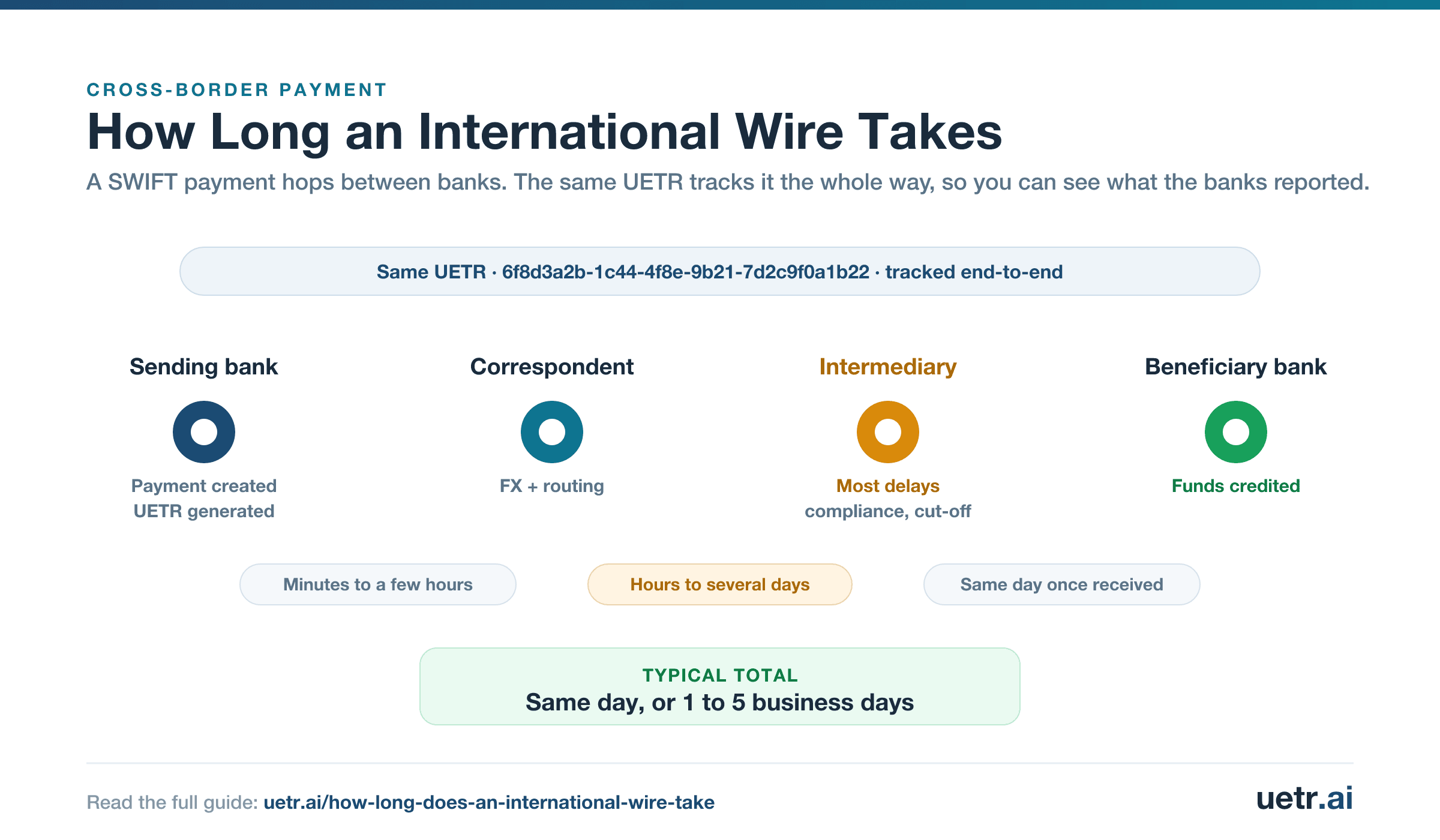This screenshot has height=840, width=1440.
Task: Click the 'Hours to several days' pill
Action: 720,584
